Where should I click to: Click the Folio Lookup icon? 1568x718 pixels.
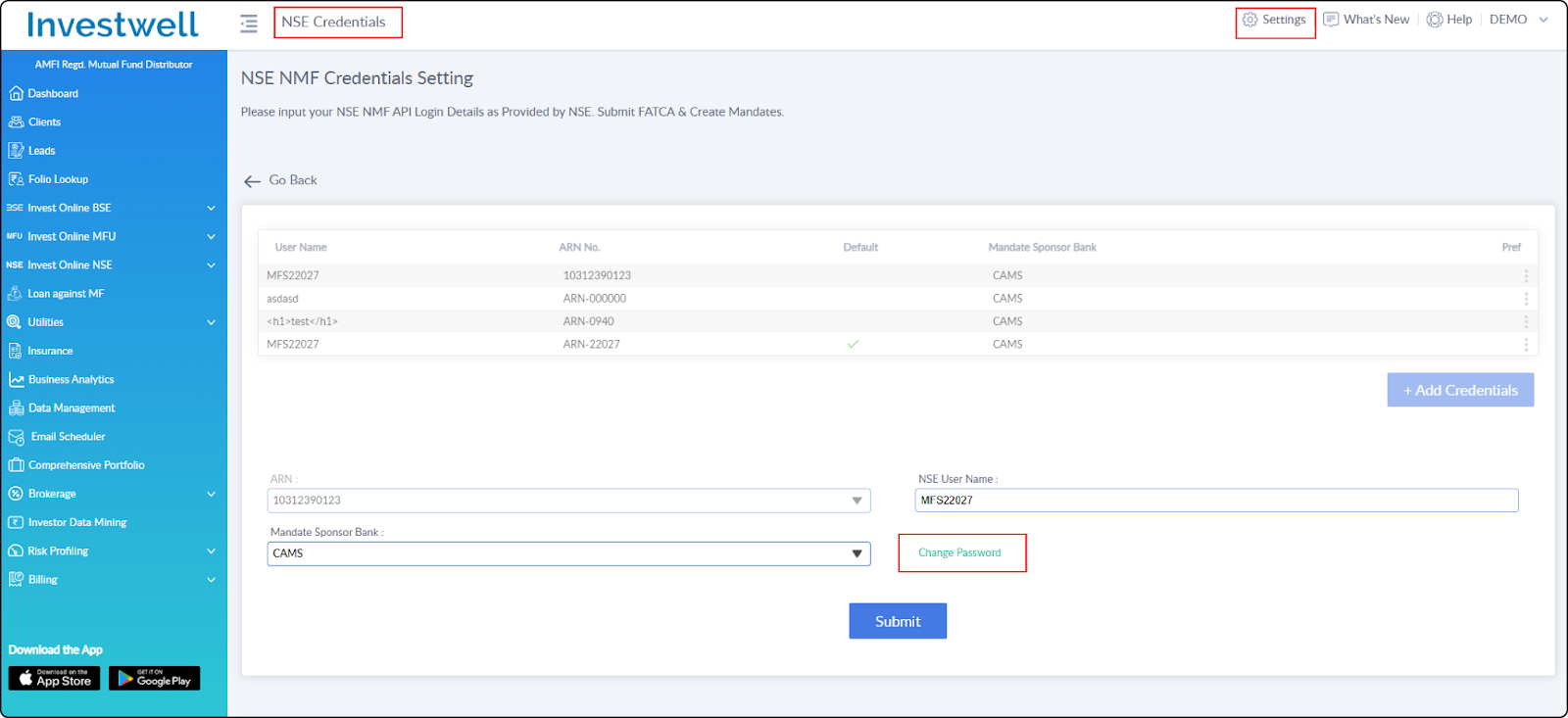pos(16,179)
